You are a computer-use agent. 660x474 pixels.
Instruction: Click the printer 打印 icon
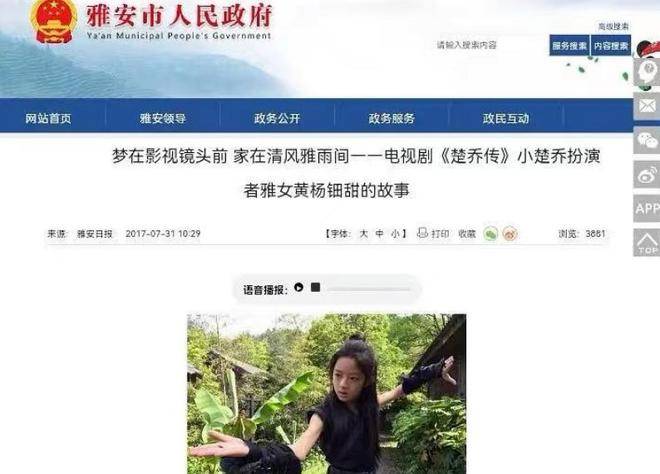click(x=422, y=233)
